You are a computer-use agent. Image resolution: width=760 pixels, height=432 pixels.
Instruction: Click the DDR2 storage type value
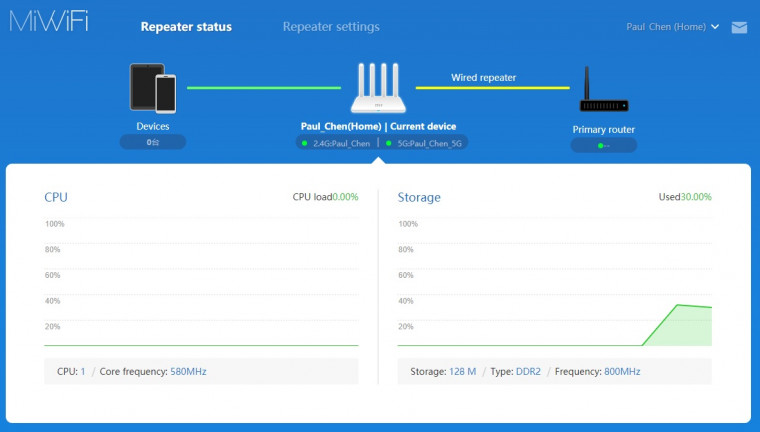(529, 371)
